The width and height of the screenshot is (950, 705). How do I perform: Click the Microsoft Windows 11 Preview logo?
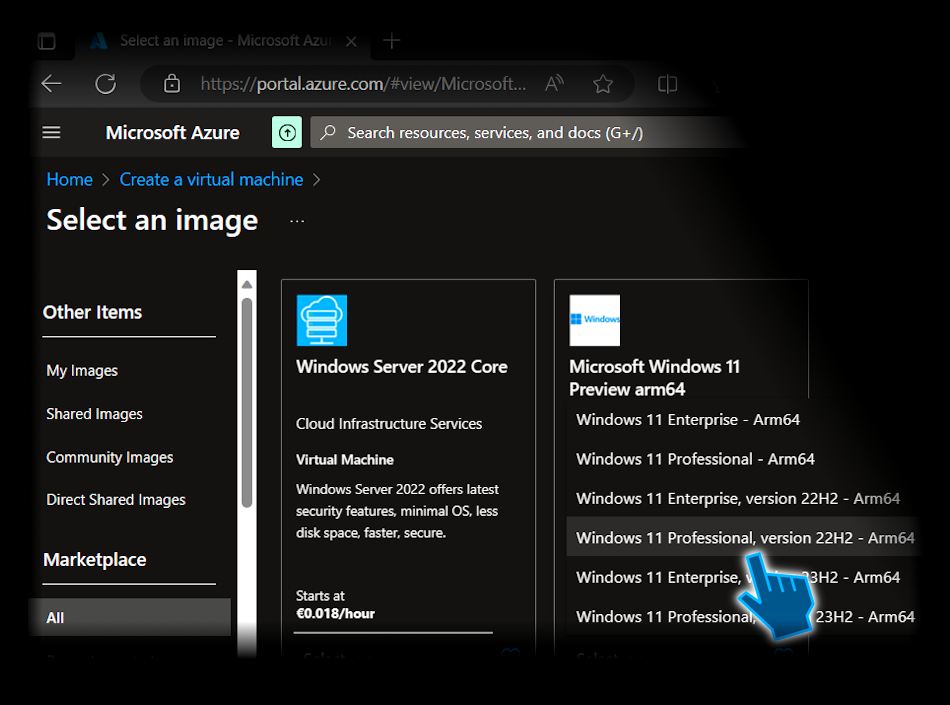pos(594,320)
